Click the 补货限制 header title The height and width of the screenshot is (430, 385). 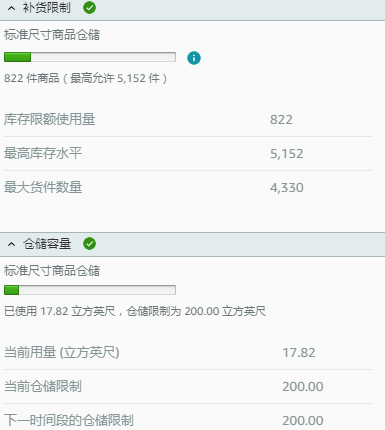click(47, 8)
